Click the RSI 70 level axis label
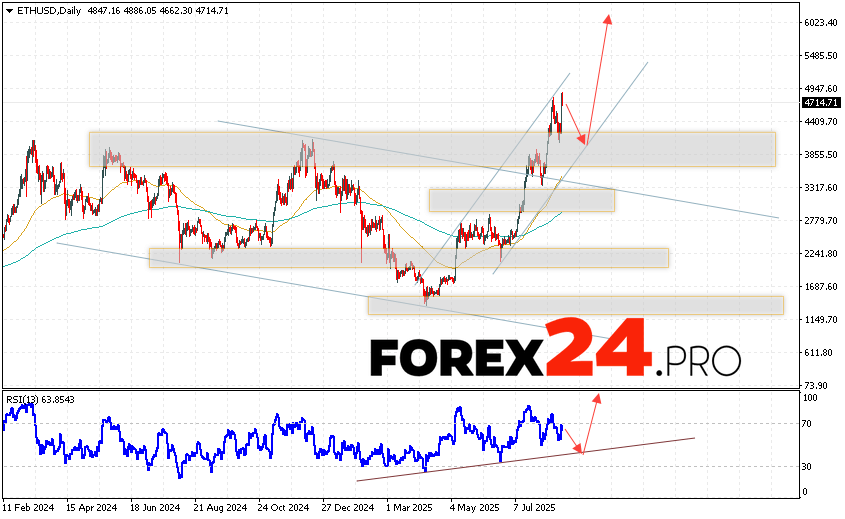Viewport: 845px width, 519px height. pos(808,424)
